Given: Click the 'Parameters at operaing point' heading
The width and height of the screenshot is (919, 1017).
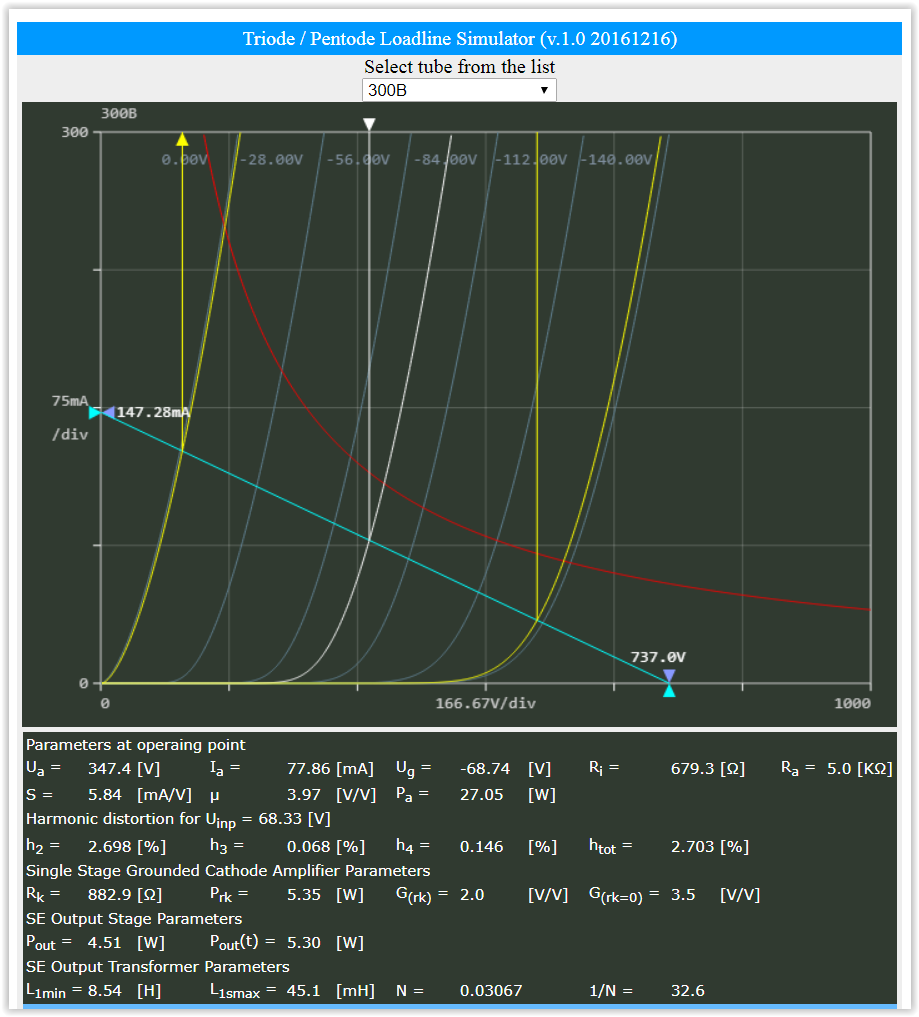Looking at the screenshot, I should (x=136, y=745).
